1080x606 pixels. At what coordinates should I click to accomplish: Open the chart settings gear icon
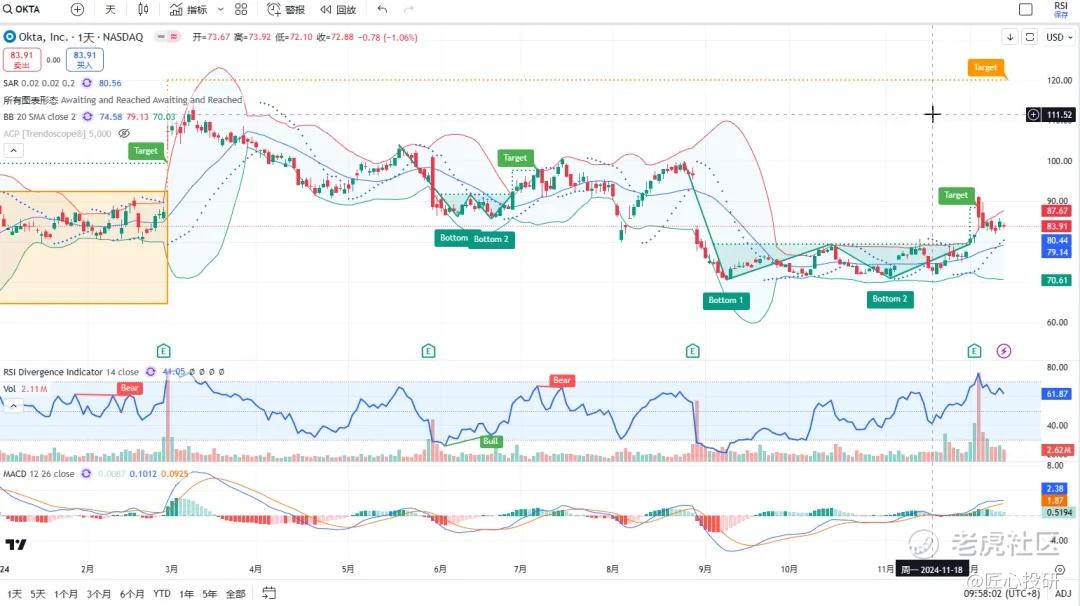(x=1060, y=570)
